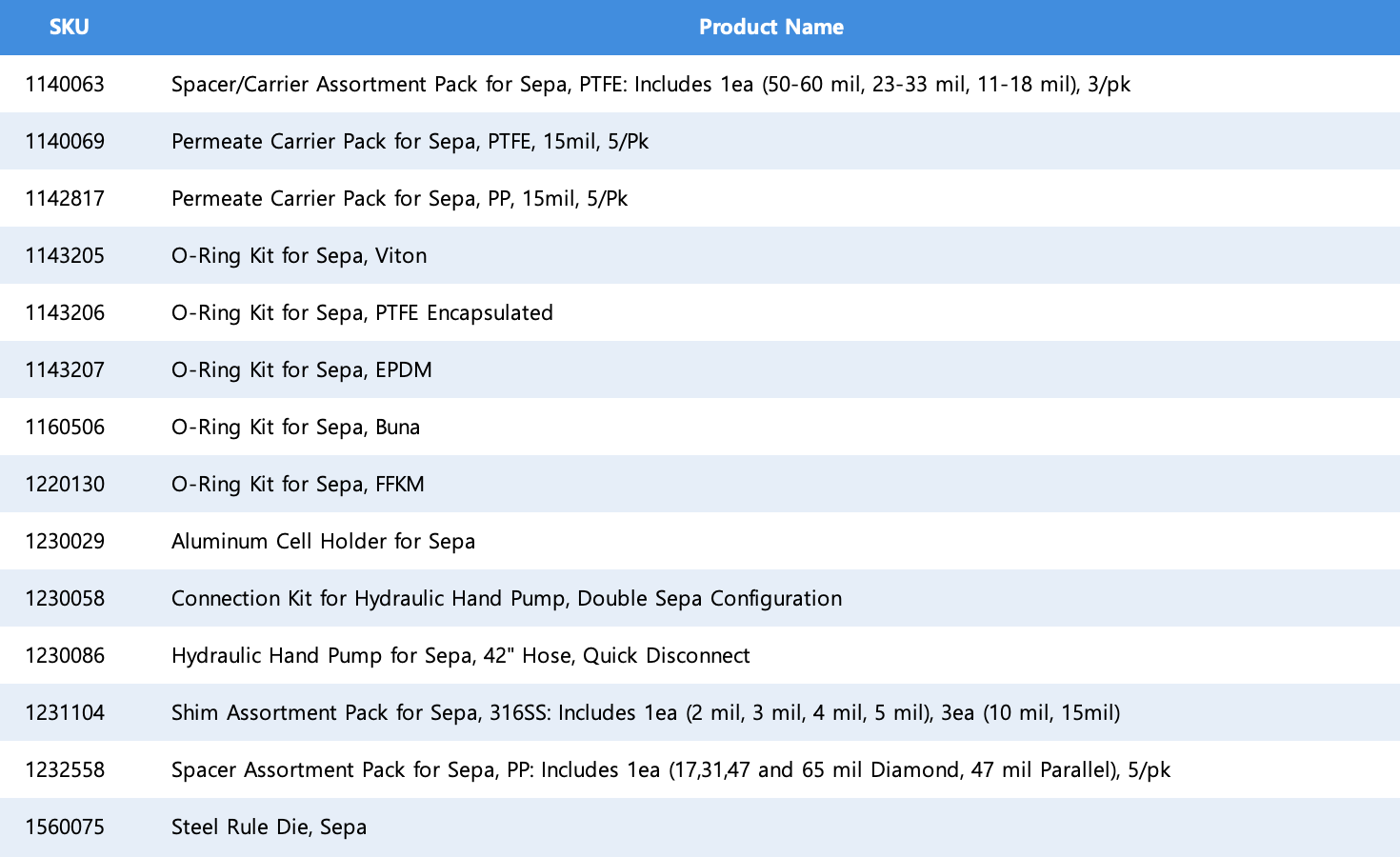The height and width of the screenshot is (857, 1400).
Task: Click O-Ring Kit PTFE Encapsulated product name
Action: (362, 312)
